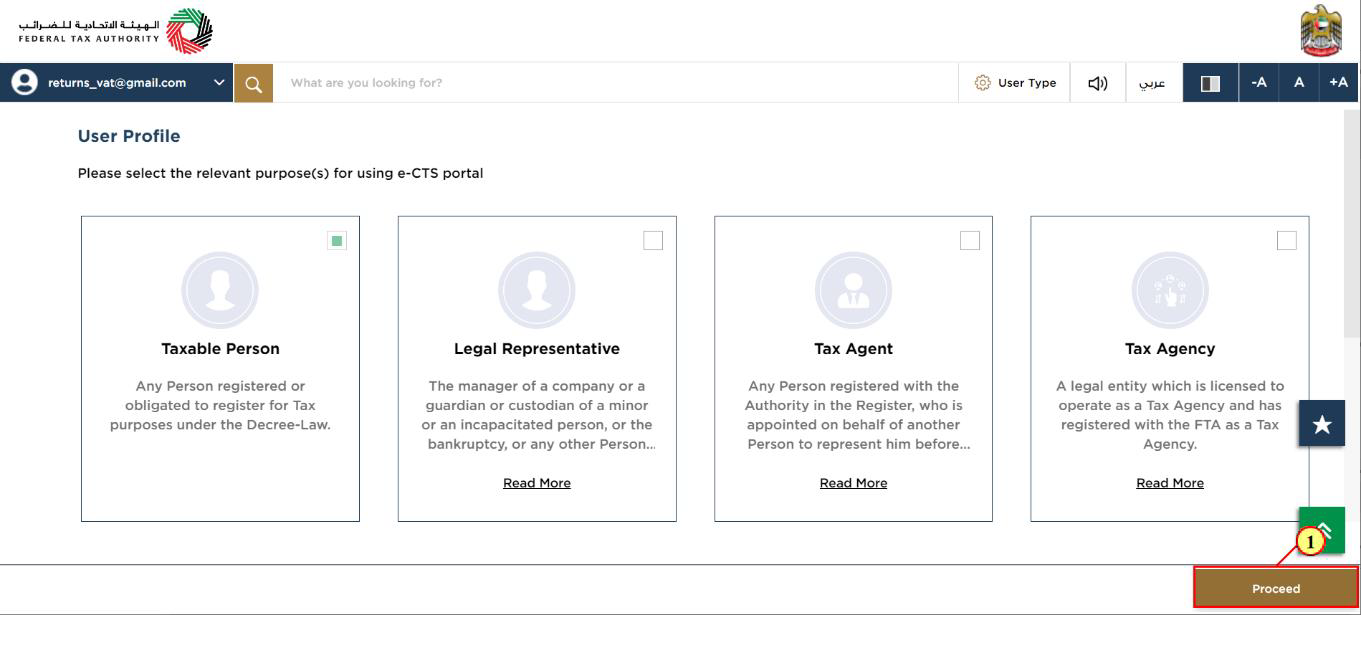The image size is (1361, 648).
Task: Click the Legal Representative avatar icon
Action: tap(537, 290)
